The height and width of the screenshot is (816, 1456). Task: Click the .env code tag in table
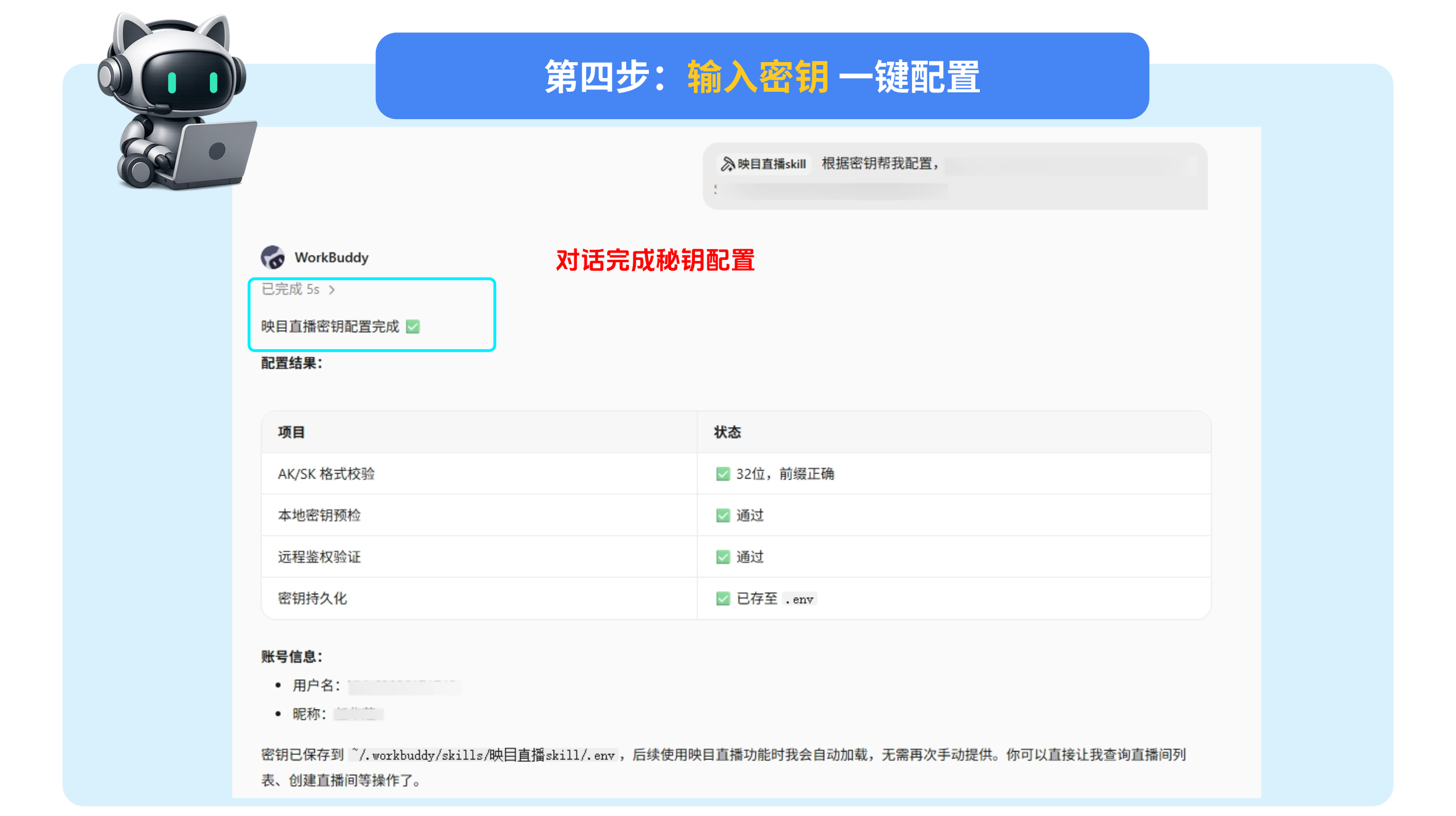coord(799,599)
